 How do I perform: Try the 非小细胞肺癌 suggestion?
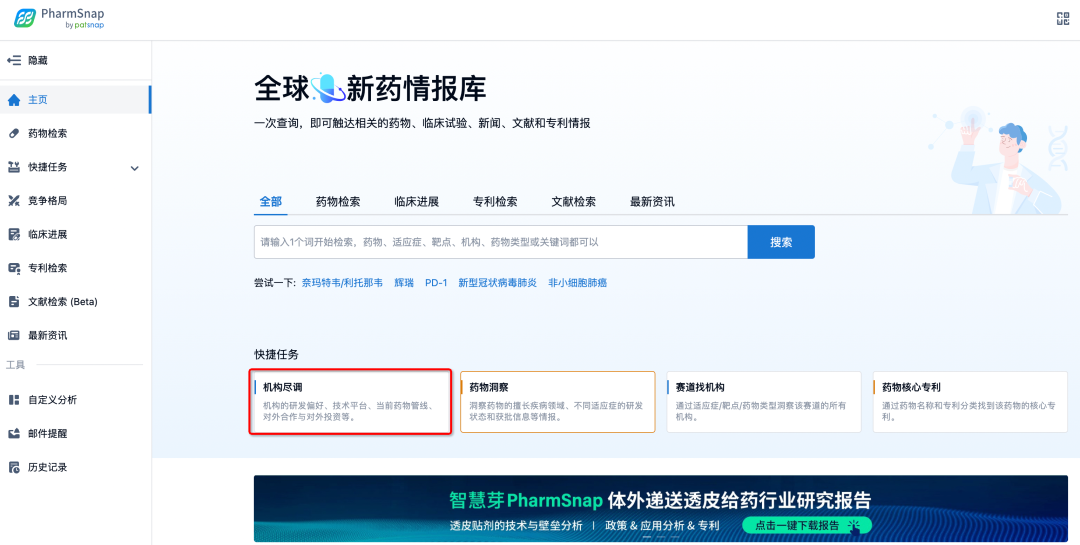pos(577,282)
